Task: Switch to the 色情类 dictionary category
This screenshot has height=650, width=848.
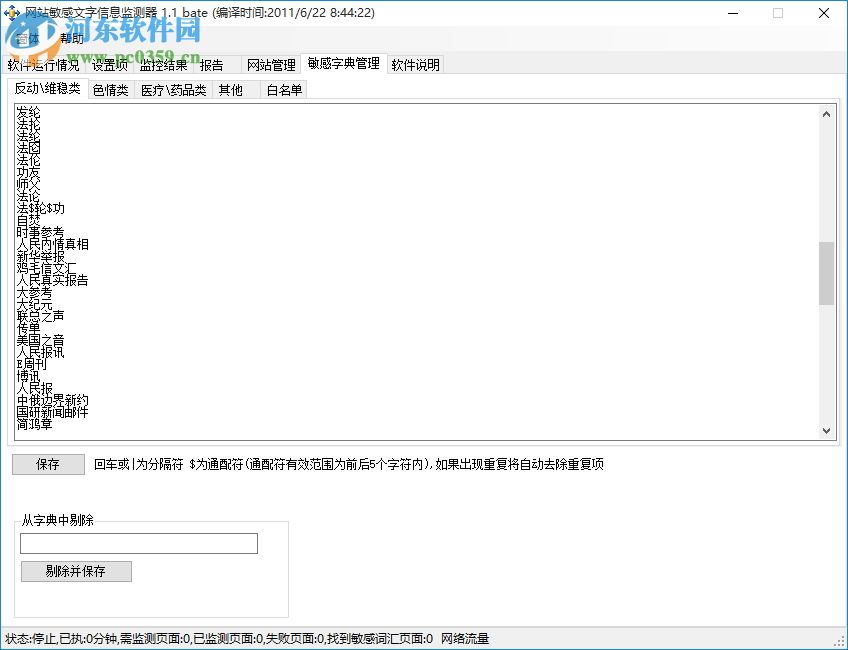Action: point(108,89)
